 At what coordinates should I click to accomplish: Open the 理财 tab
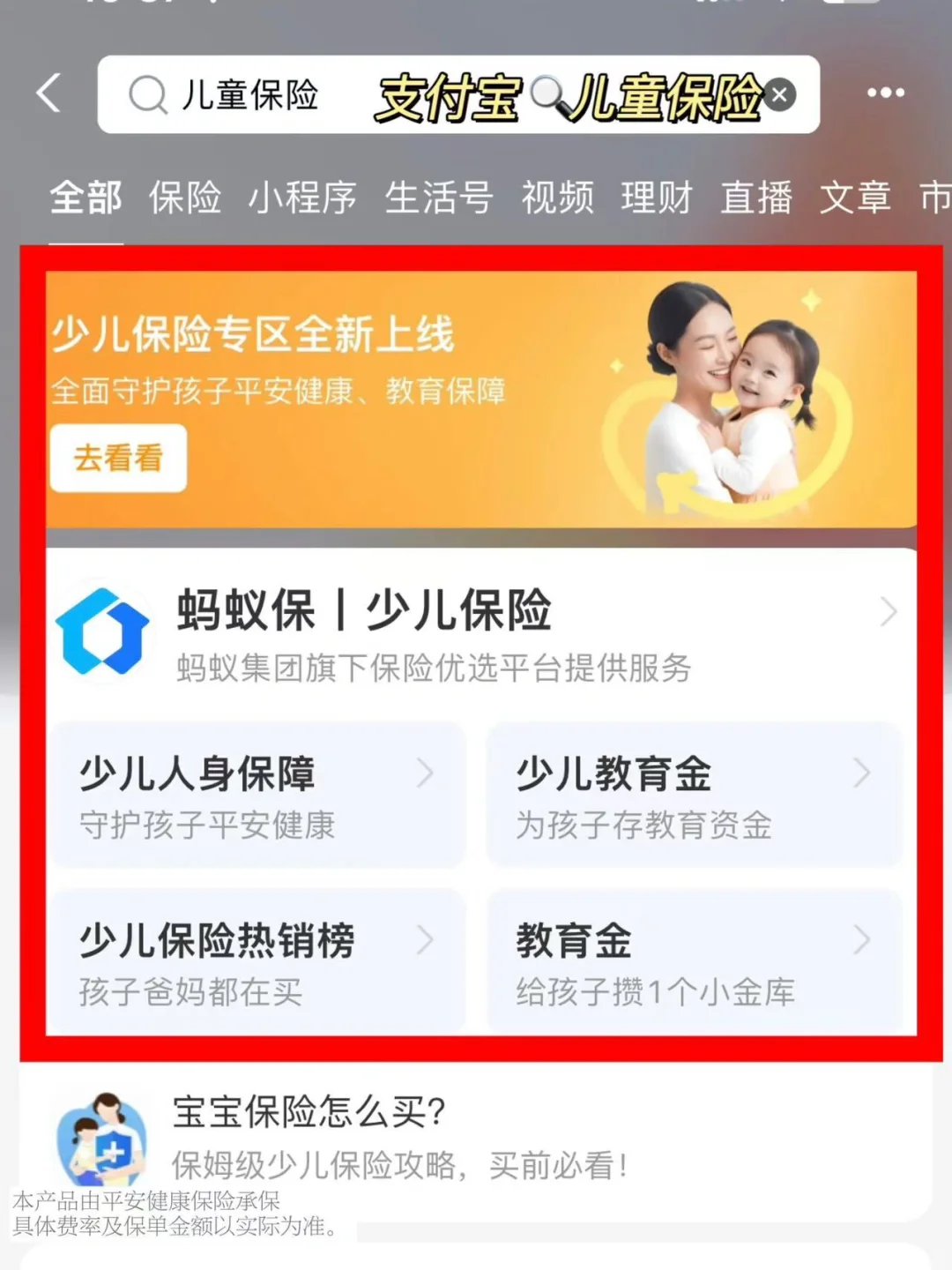(x=657, y=197)
